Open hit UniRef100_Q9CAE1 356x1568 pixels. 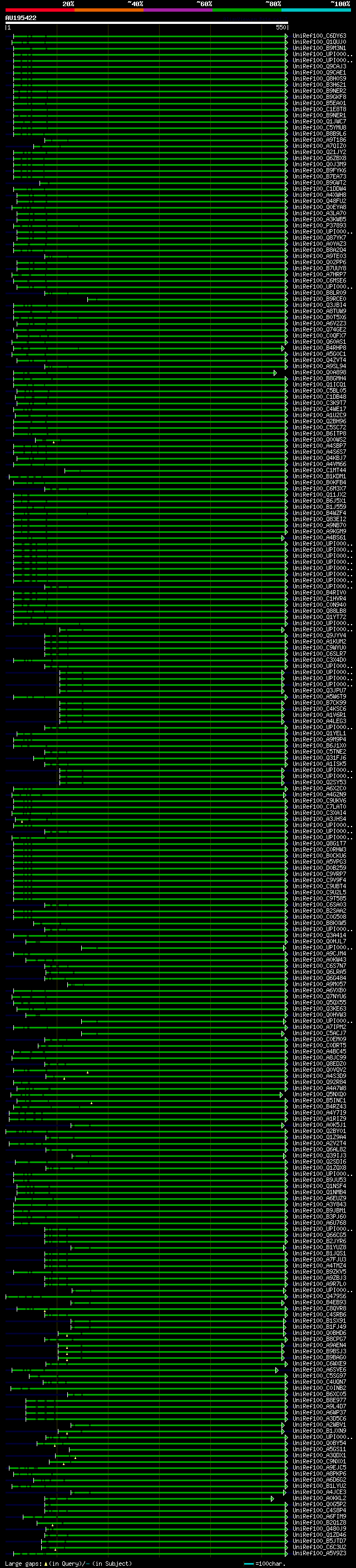(x=319, y=72)
